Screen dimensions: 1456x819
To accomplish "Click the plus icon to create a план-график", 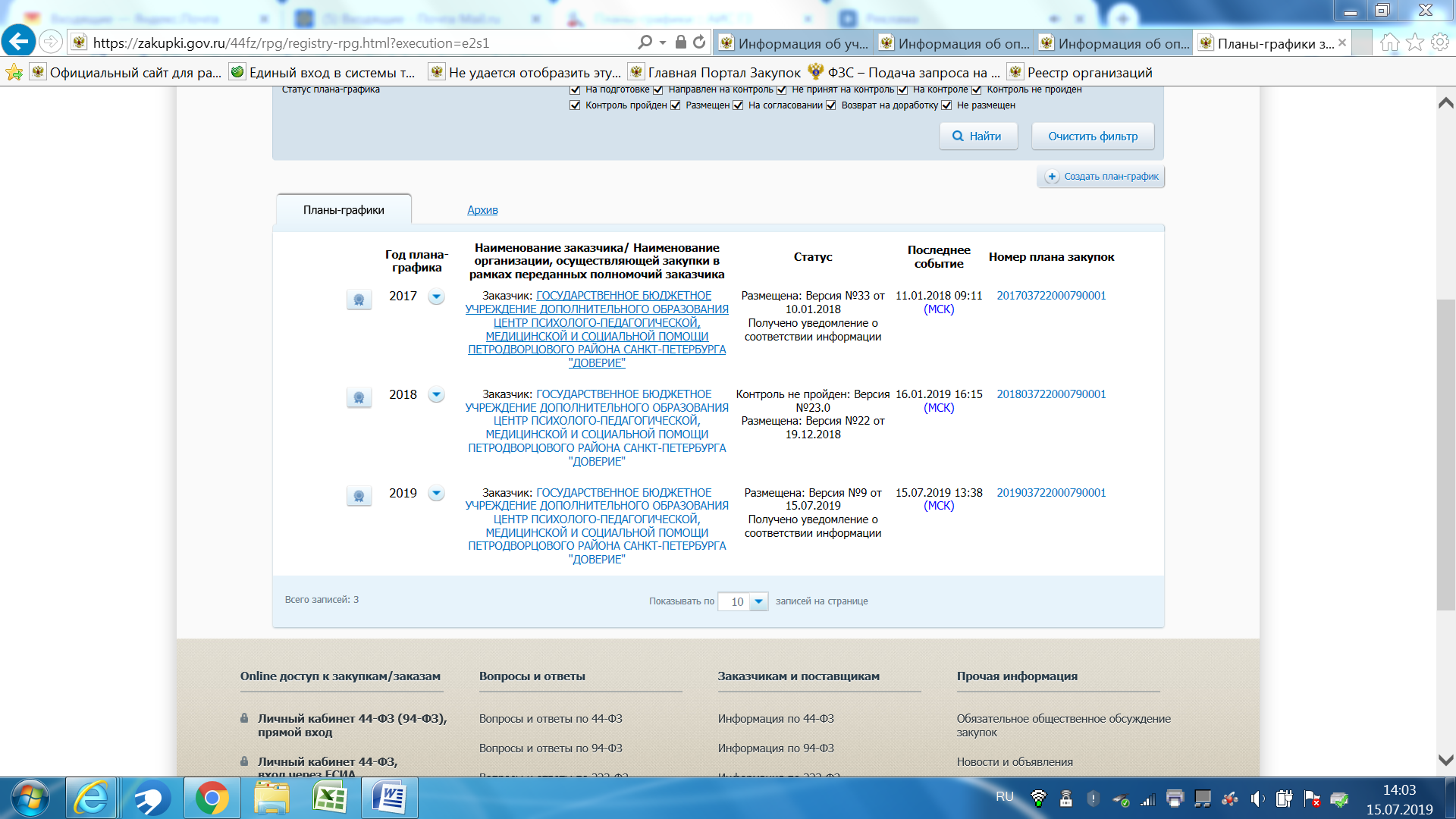I will coord(1052,177).
